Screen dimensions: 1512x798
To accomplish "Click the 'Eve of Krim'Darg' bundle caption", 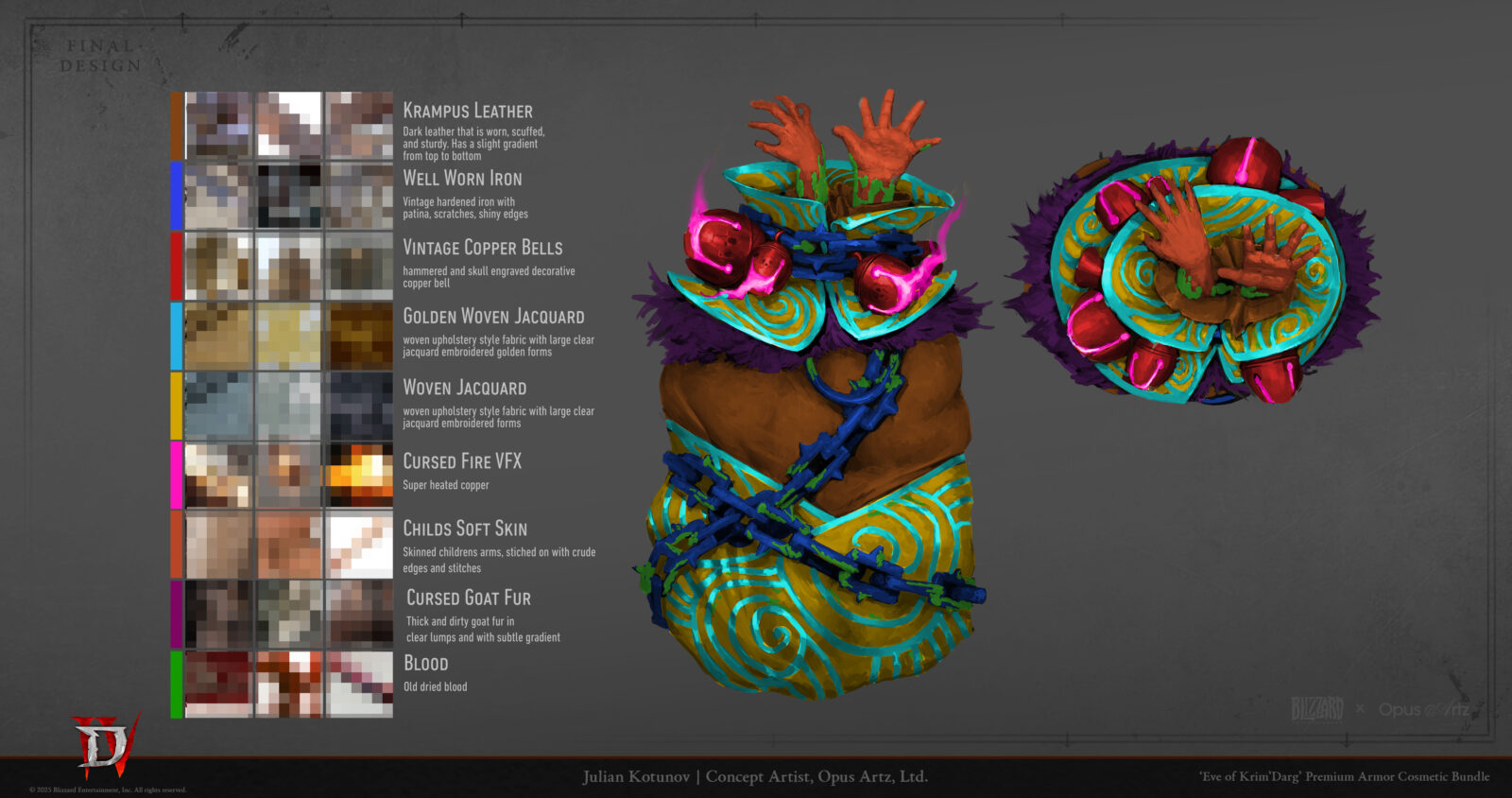I will 1344,776.
